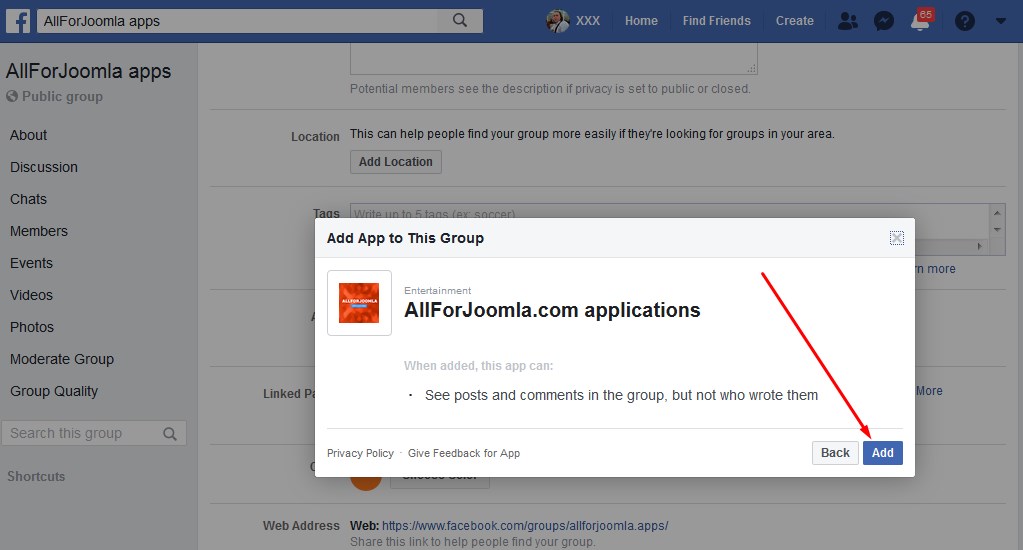This screenshot has height=550, width=1023.
Task: Open Give Feedback for App link
Action: tap(464, 453)
